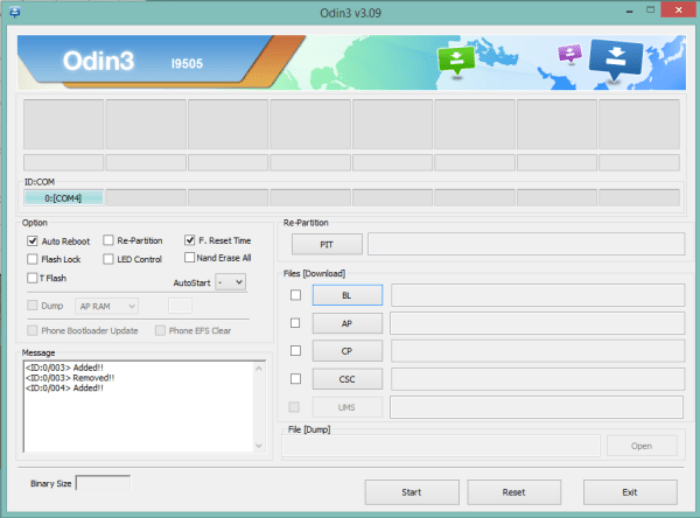Viewport: 700px width, 518px height.
Task: Click the CP file path field
Action: point(538,351)
